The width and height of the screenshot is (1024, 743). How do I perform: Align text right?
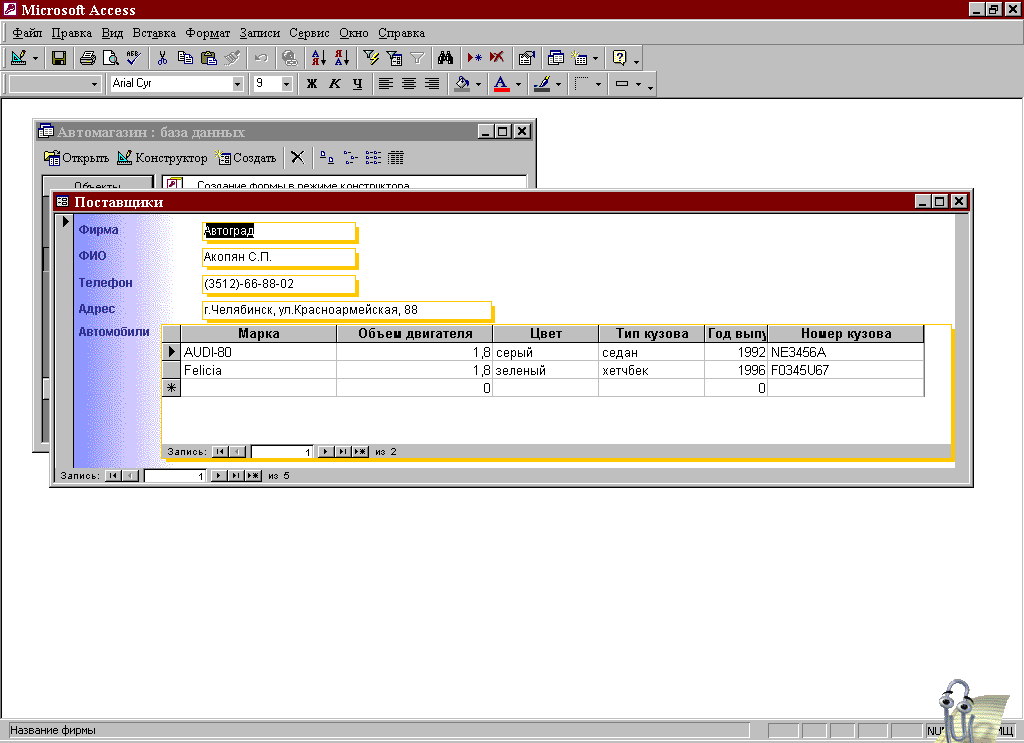tap(432, 84)
